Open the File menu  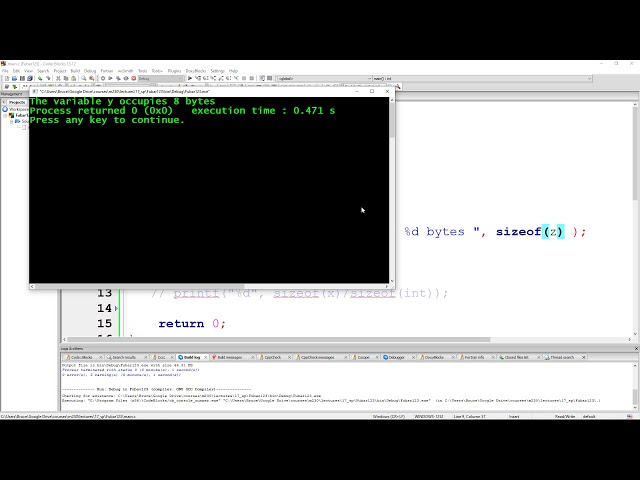(x=5, y=71)
